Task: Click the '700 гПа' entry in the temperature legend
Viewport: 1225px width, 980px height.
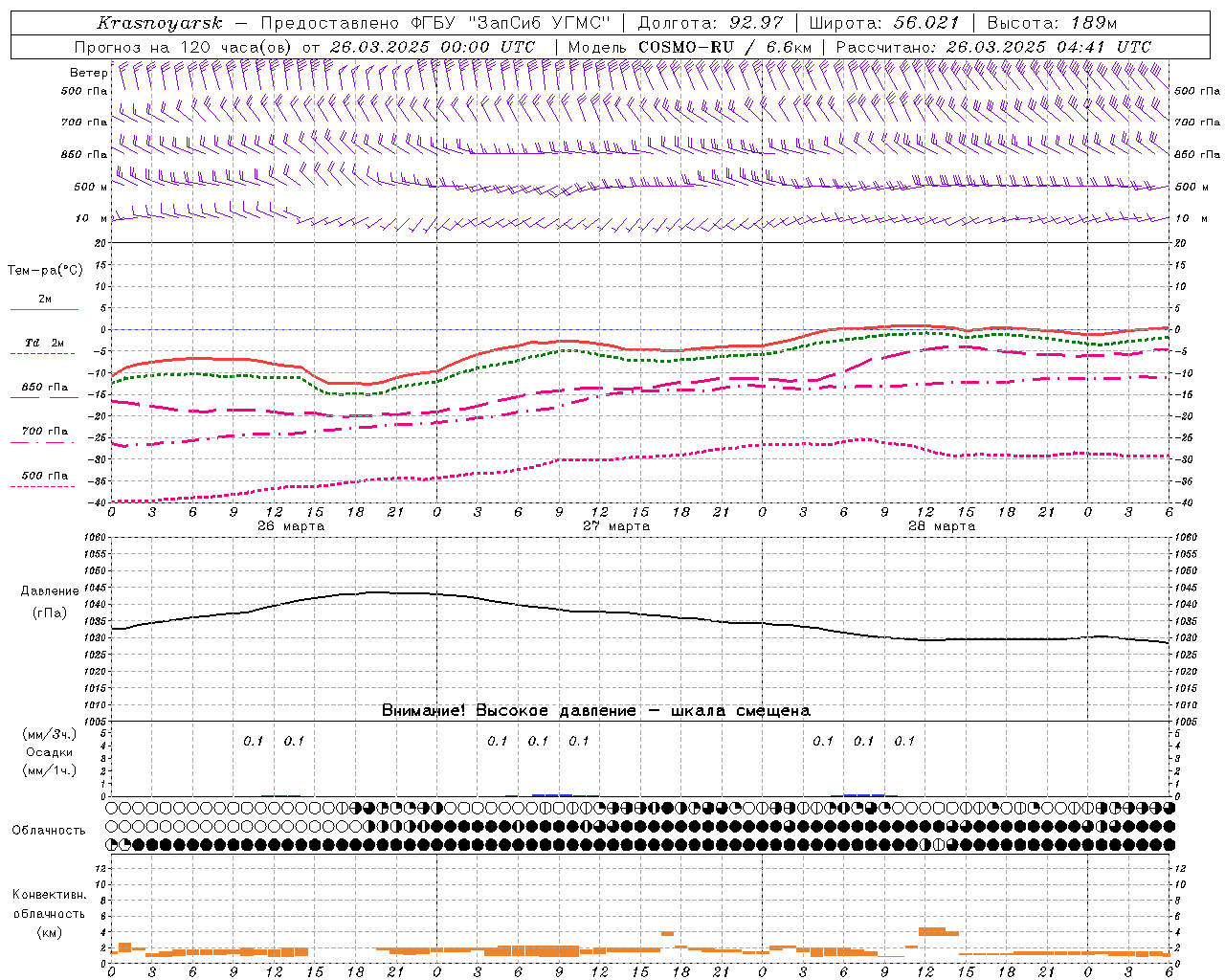Action: coord(44,434)
